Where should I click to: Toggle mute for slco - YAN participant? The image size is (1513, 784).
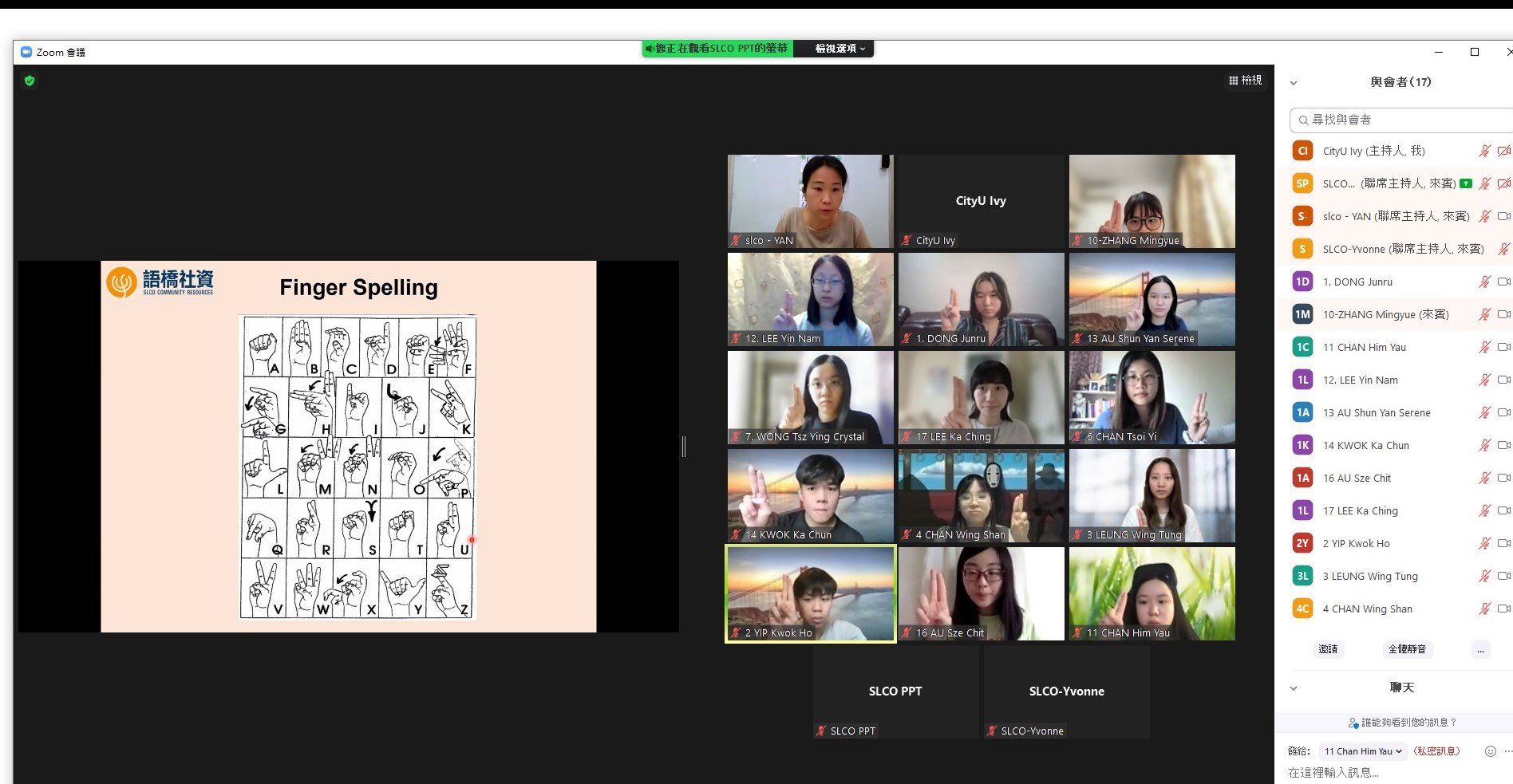click(x=1484, y=216)
